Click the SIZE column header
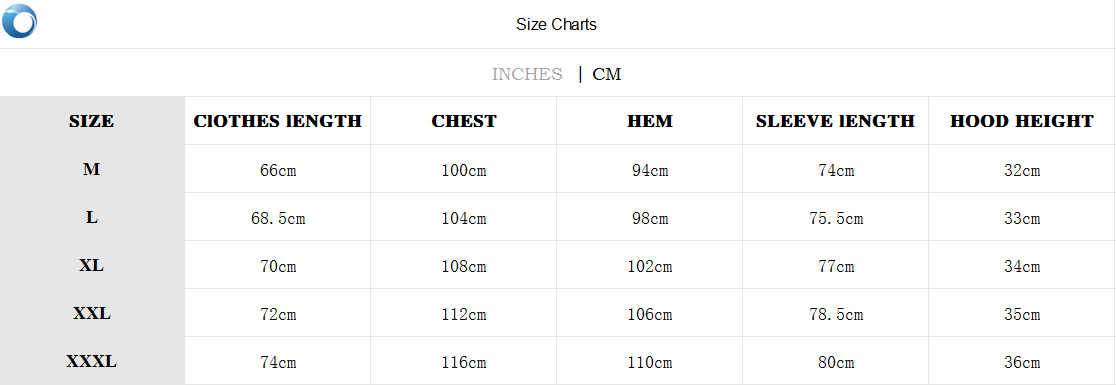Image resolution: width=1116 pixels, height=385 pixels. click(x=91, y=121)
